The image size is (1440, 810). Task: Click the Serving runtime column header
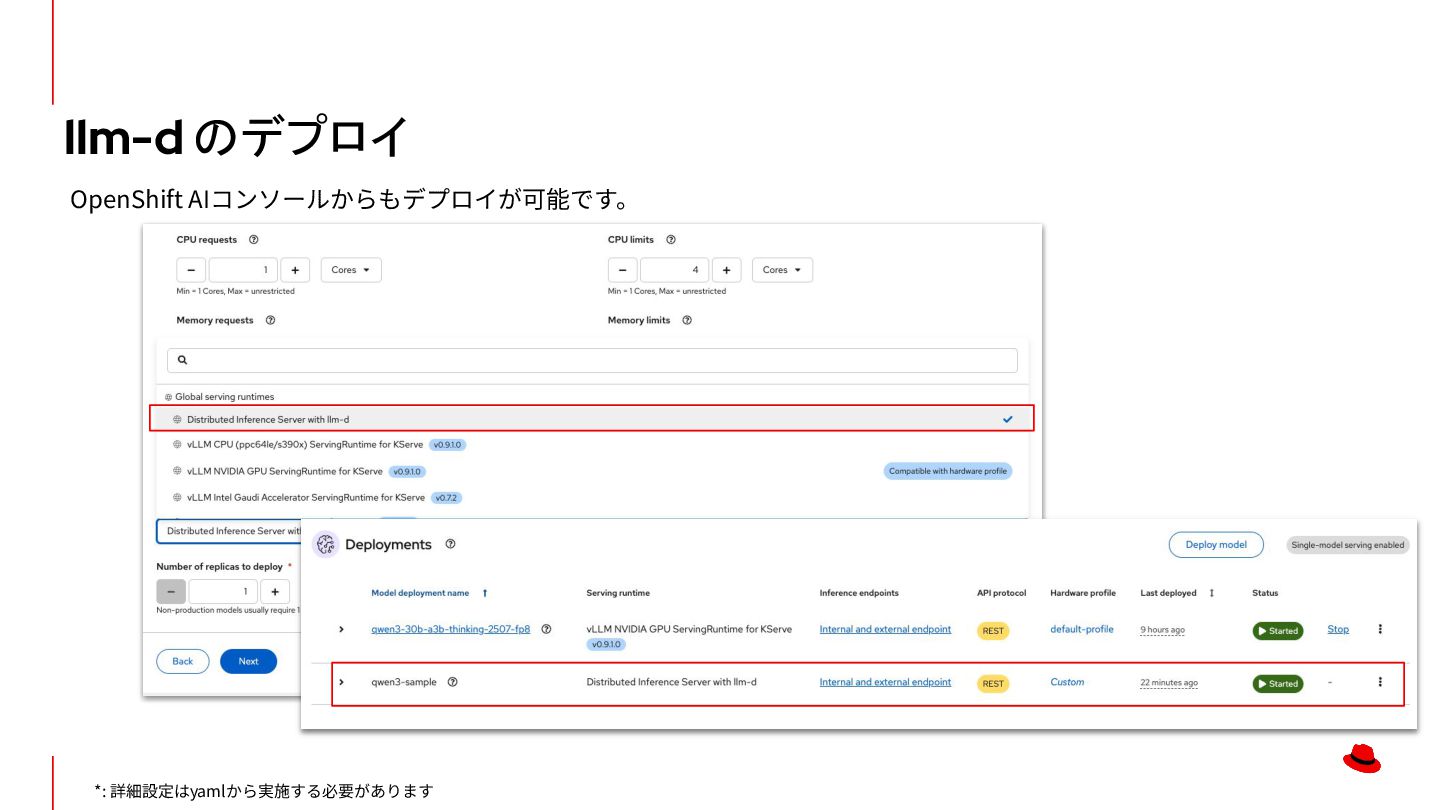tap(618, 593)
